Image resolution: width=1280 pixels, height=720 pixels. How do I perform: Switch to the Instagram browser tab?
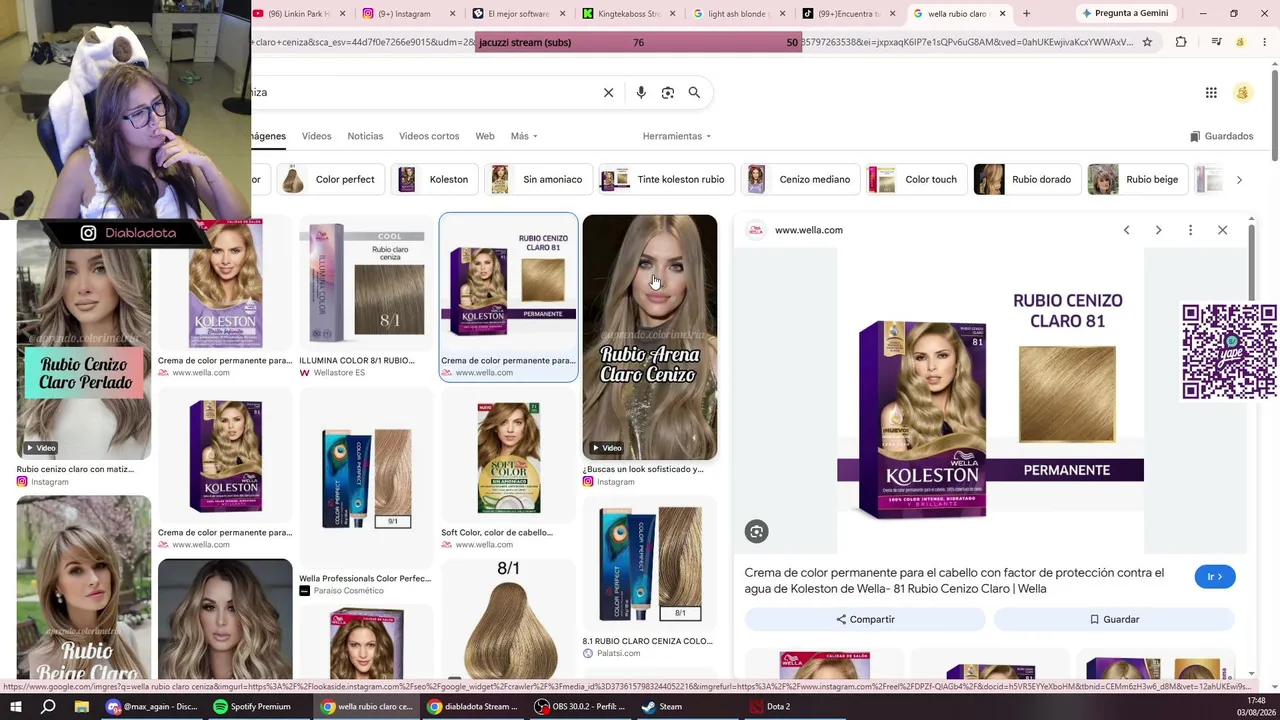click(409, 14)
